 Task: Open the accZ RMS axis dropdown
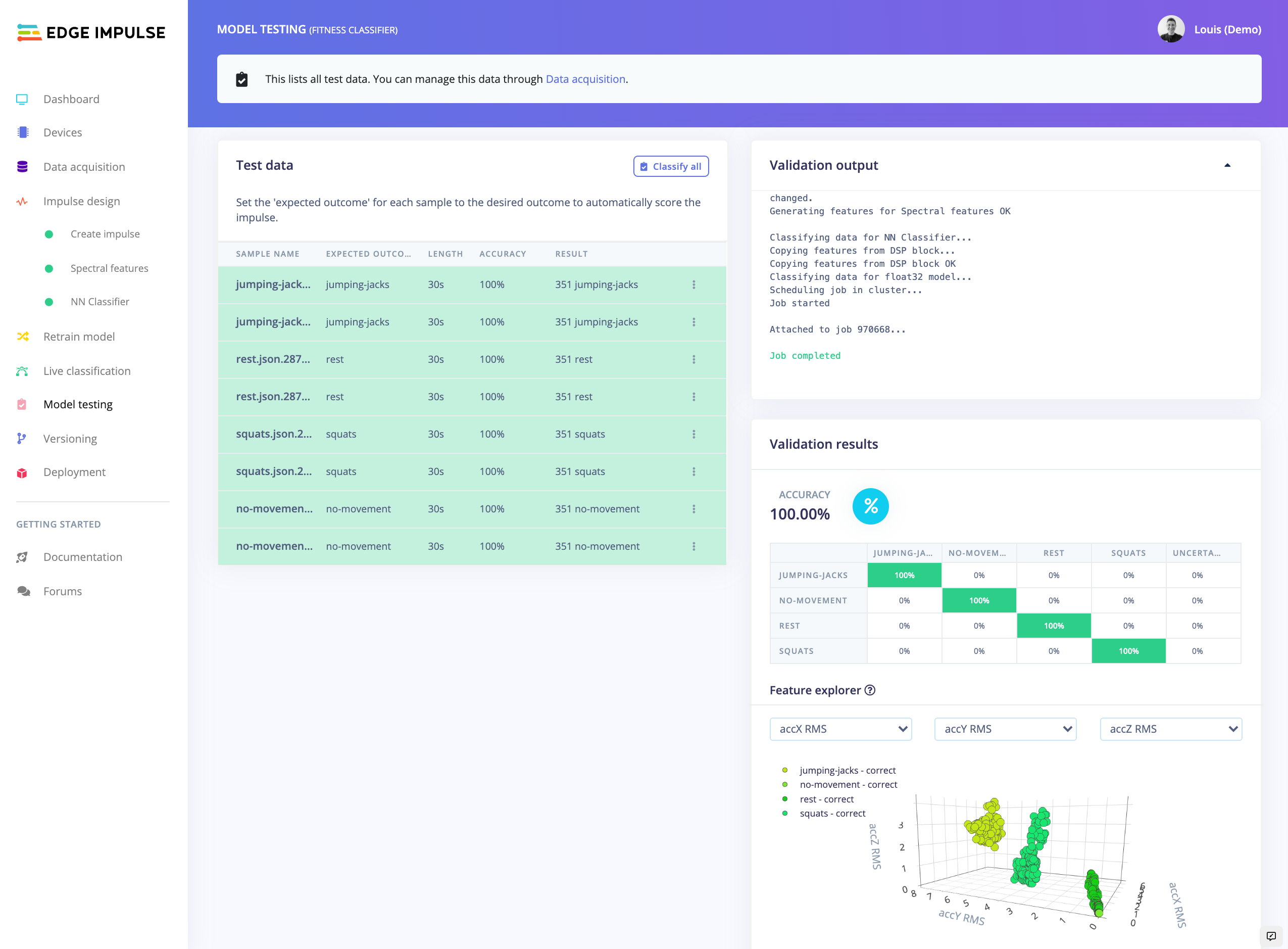click(x=1170, y=729)
